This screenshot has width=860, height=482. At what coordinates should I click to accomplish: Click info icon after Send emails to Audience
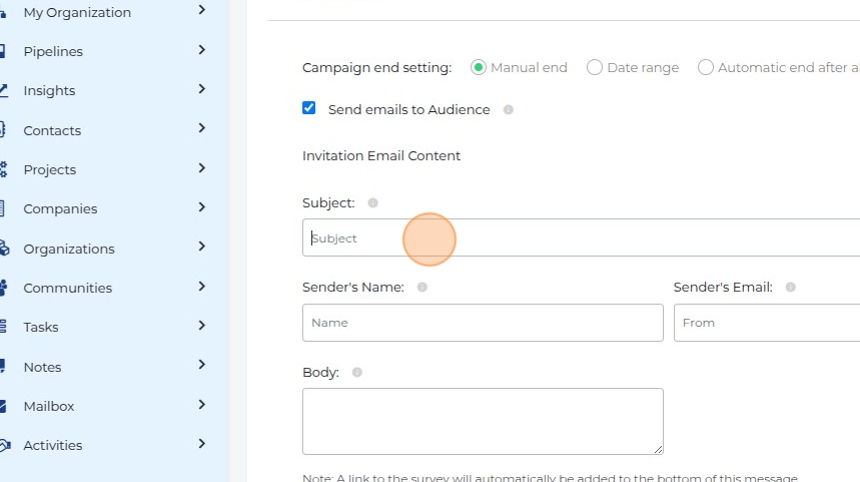[x=508, y=110]
